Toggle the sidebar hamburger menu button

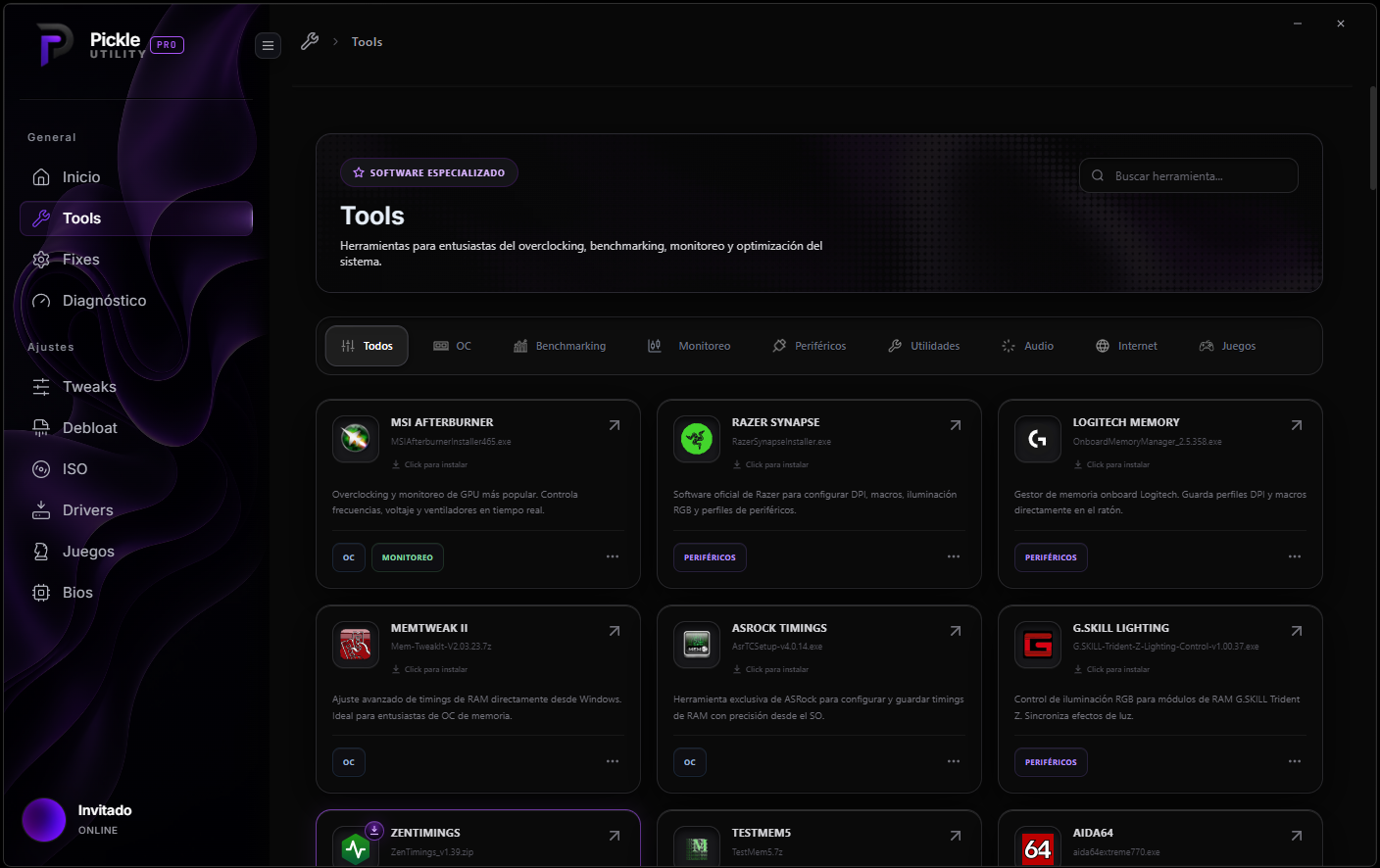268,45
